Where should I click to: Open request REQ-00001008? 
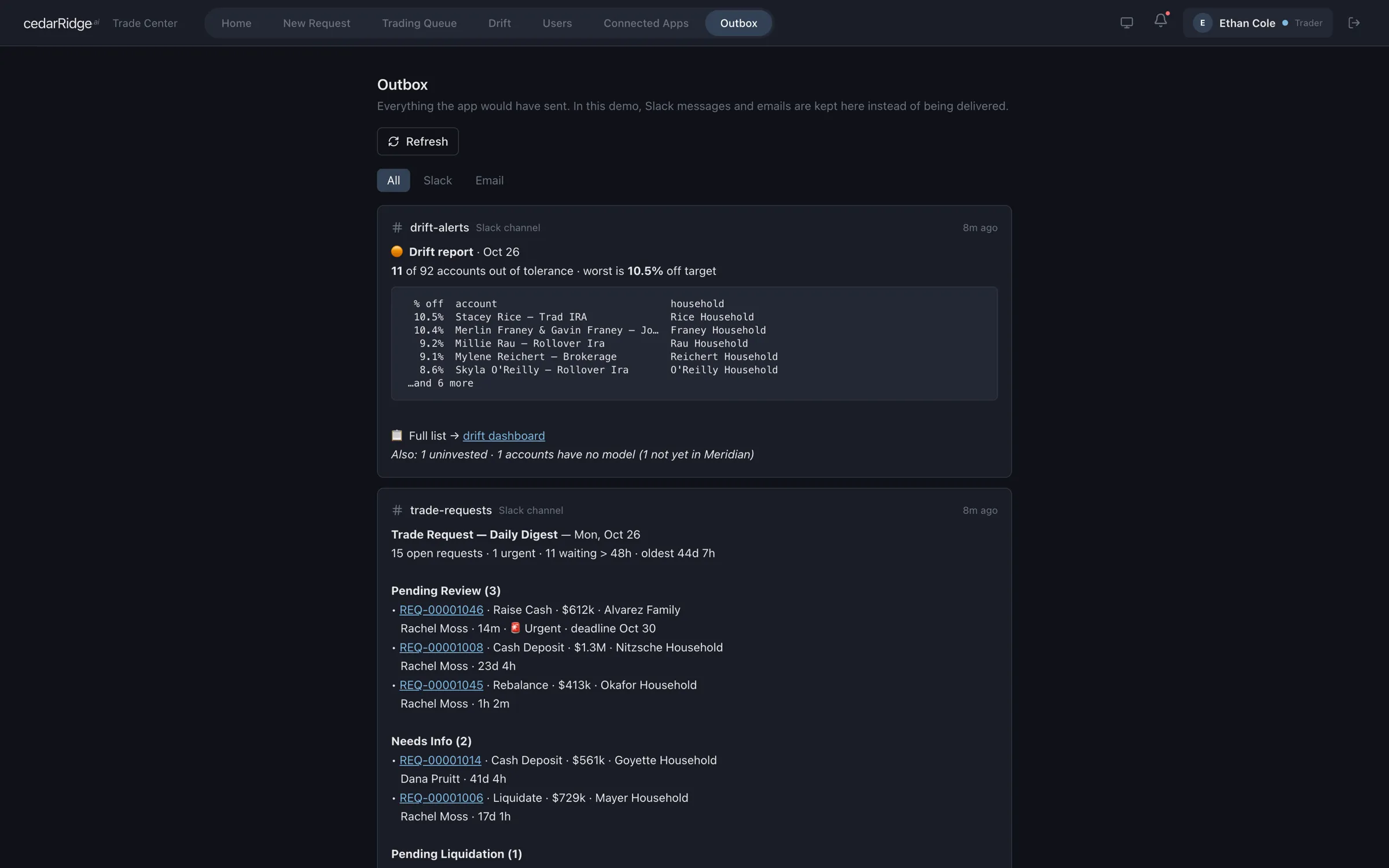[x=441, y=648]
